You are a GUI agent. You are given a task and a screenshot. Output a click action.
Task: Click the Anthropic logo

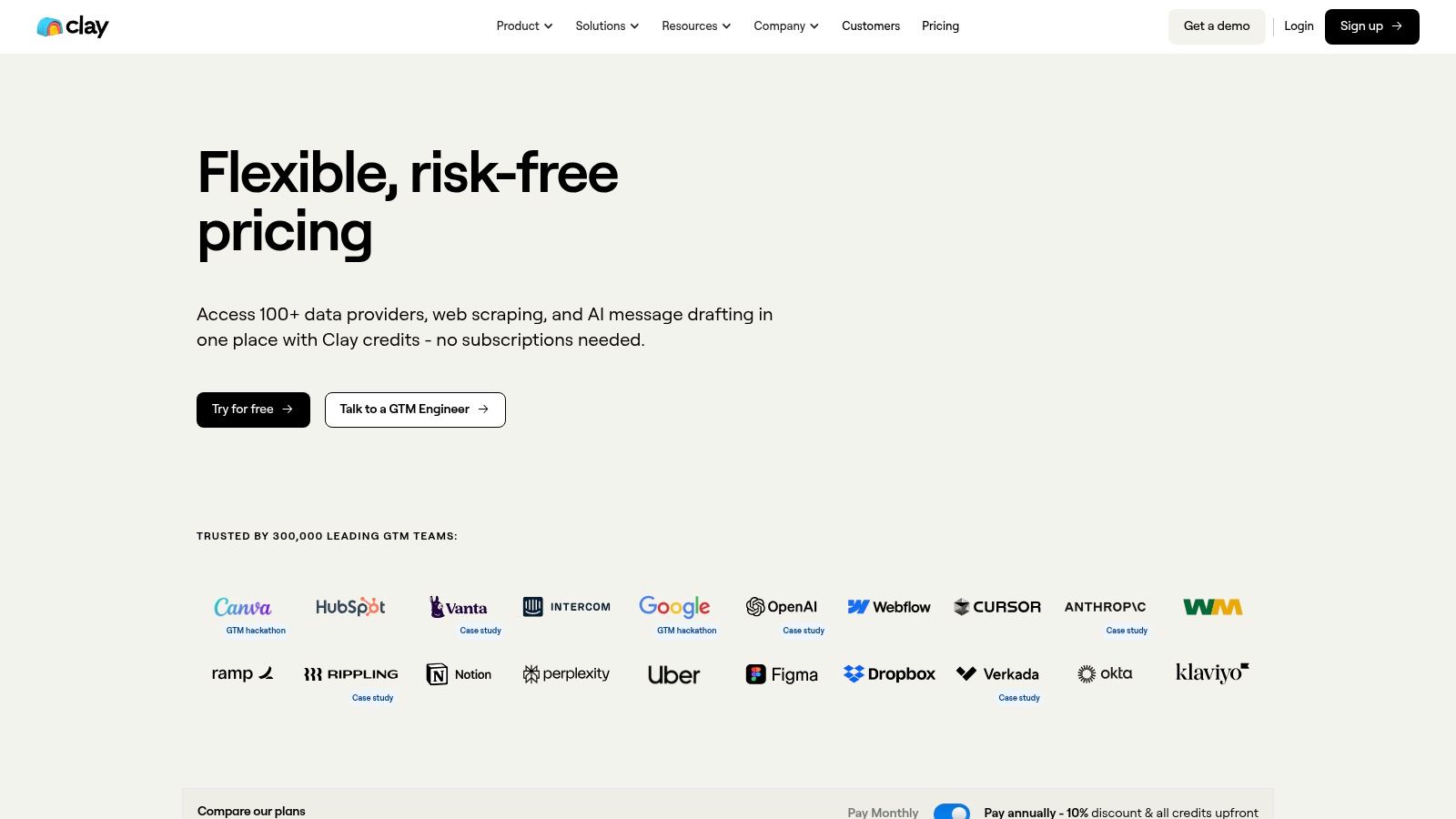click(1105, 607)
